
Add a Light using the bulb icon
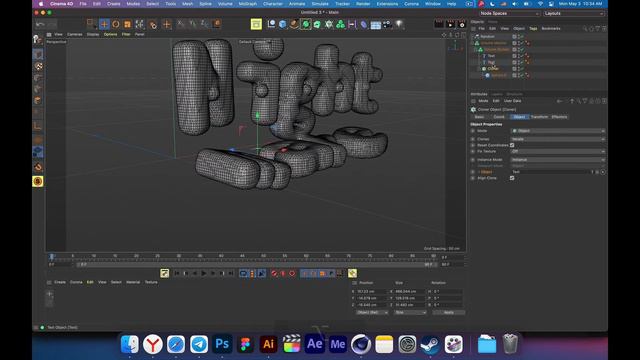399,24
